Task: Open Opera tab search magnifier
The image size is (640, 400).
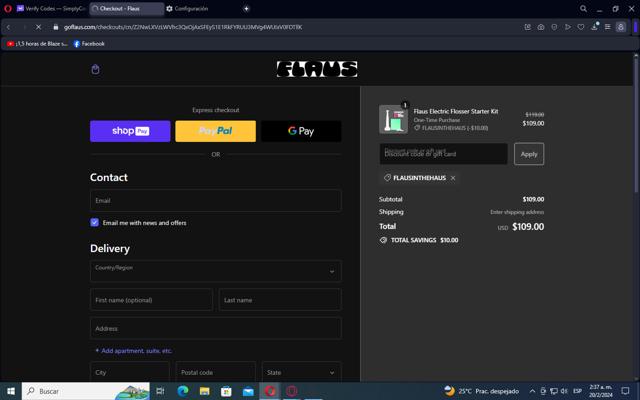Action: [x=583, y=8]
